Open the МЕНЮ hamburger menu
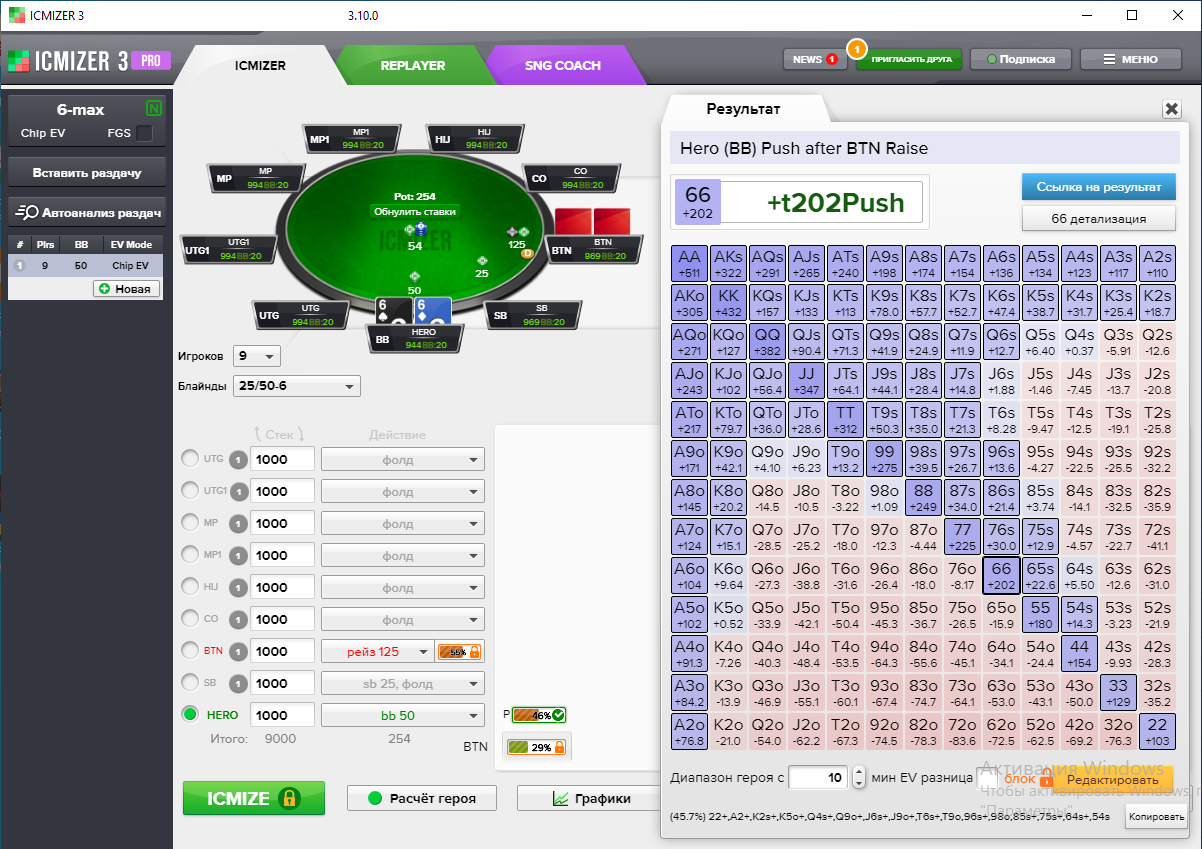 point(1130,59)
